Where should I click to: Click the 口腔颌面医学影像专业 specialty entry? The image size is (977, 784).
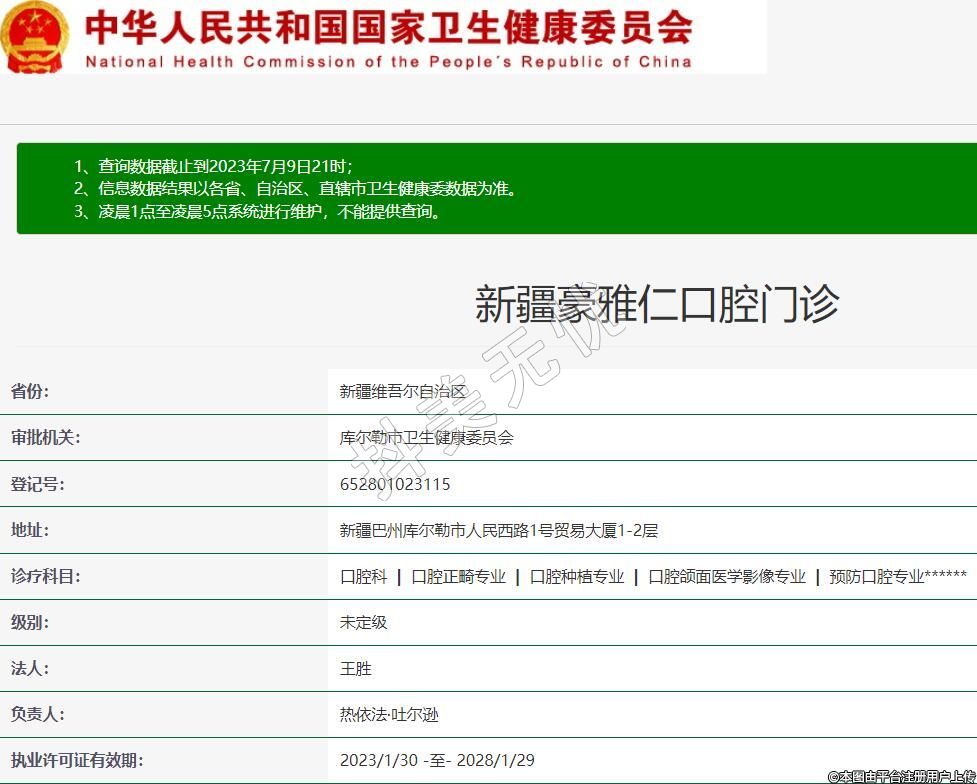[x=726, y=577]
